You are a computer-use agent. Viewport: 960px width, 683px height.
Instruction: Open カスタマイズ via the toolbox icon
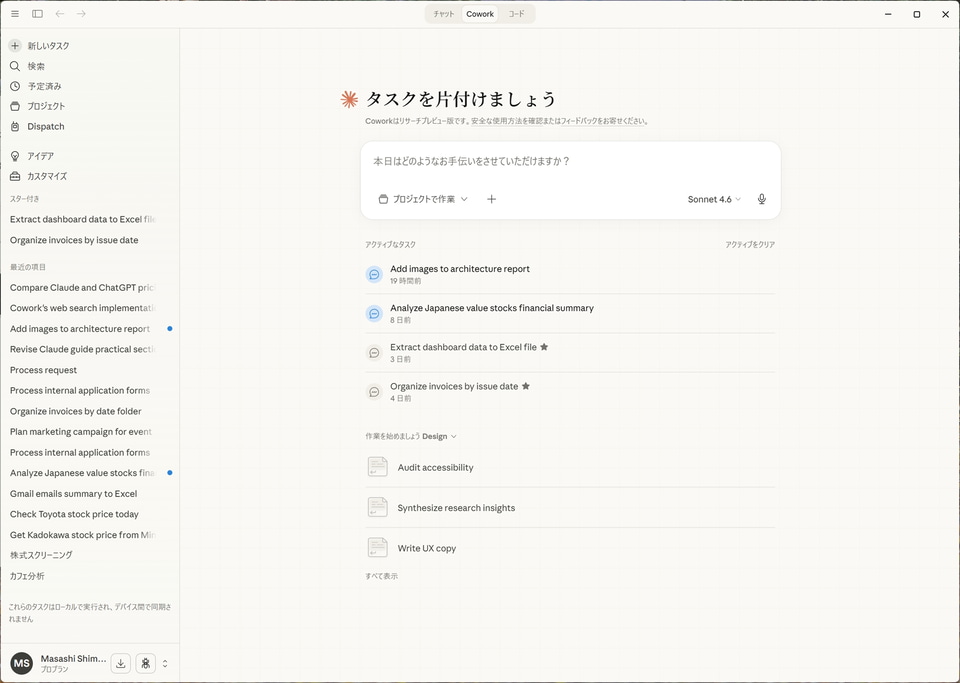click(15, 176)
